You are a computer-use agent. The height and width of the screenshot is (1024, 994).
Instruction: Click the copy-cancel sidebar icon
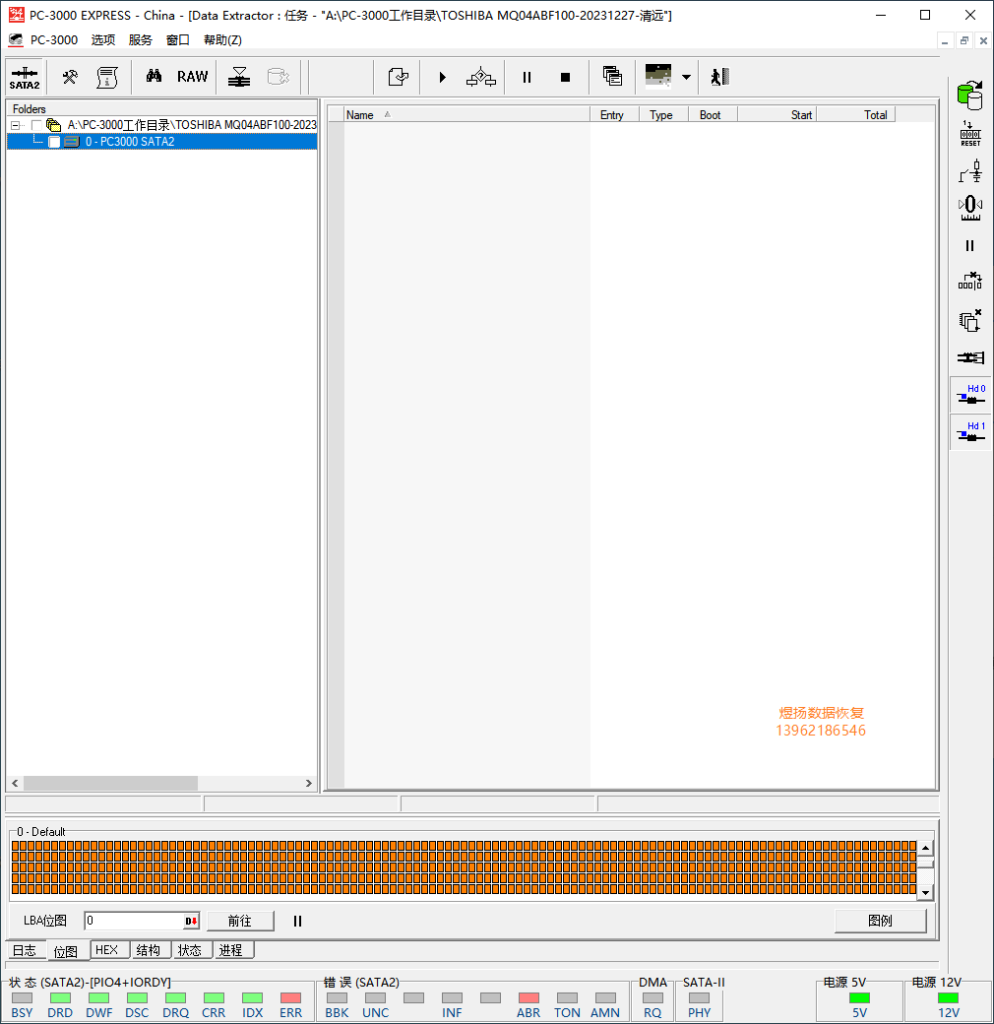(970, 320)
